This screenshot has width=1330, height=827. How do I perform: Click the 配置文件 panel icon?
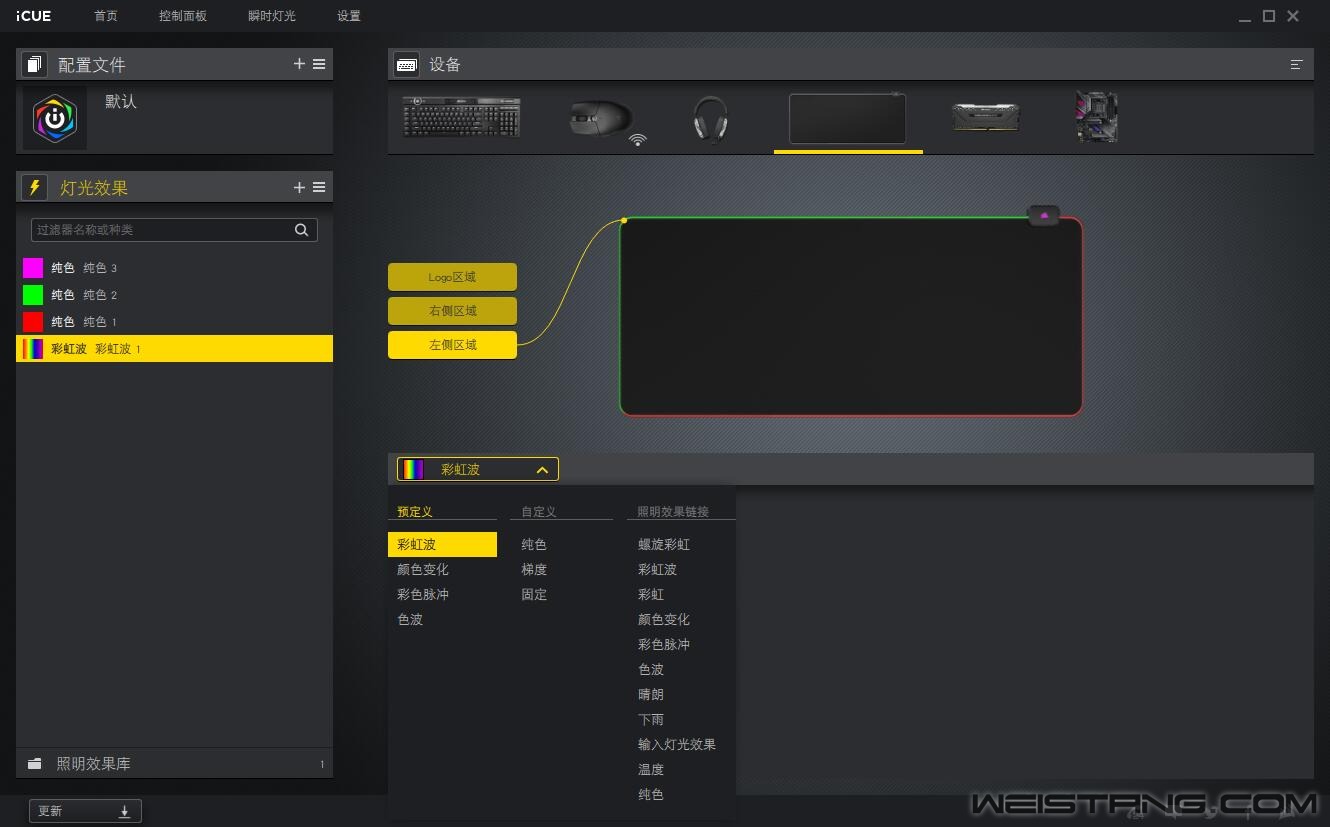tap(34, 64)
